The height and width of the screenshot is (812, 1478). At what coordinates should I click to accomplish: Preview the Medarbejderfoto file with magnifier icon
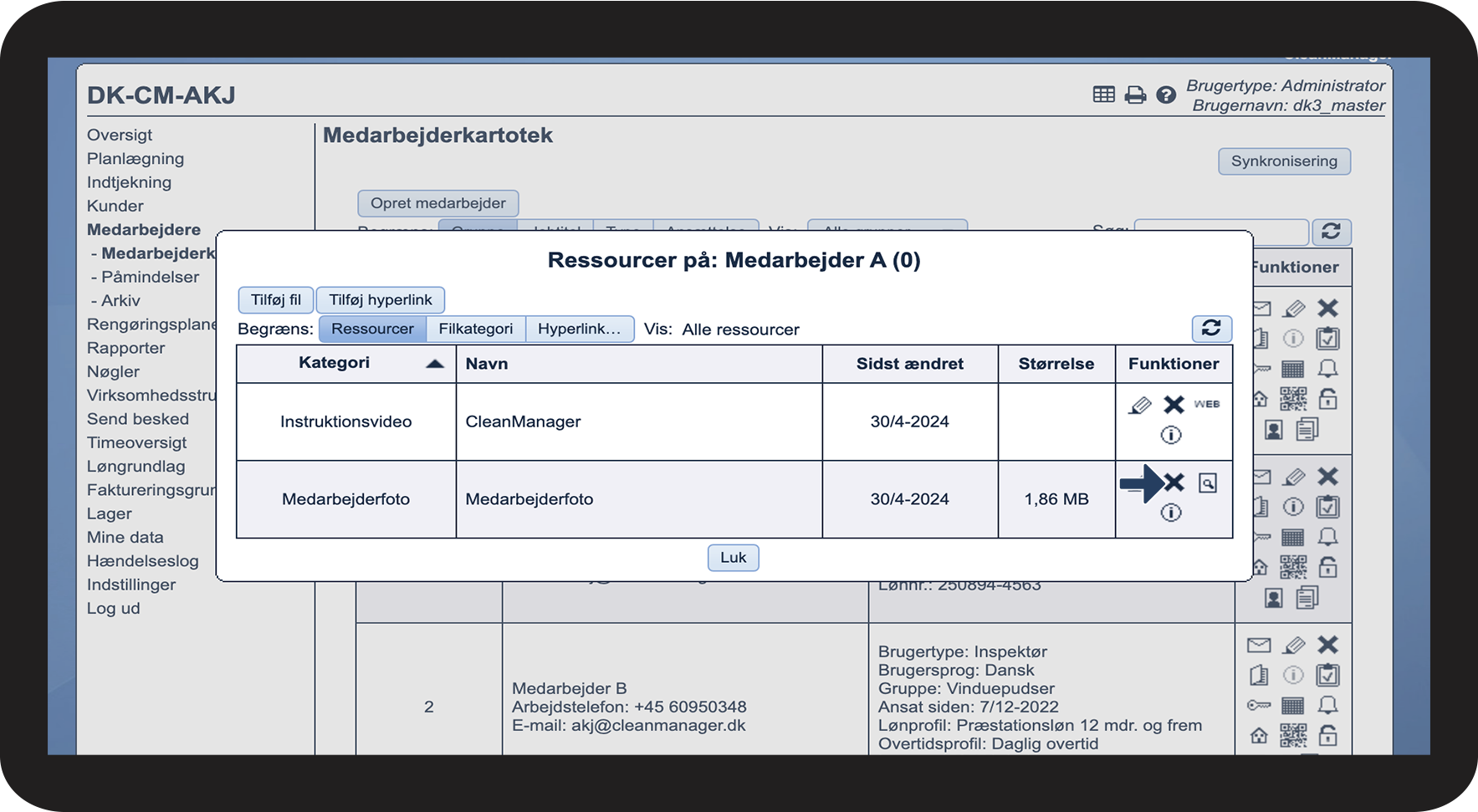coord(1207,483)
